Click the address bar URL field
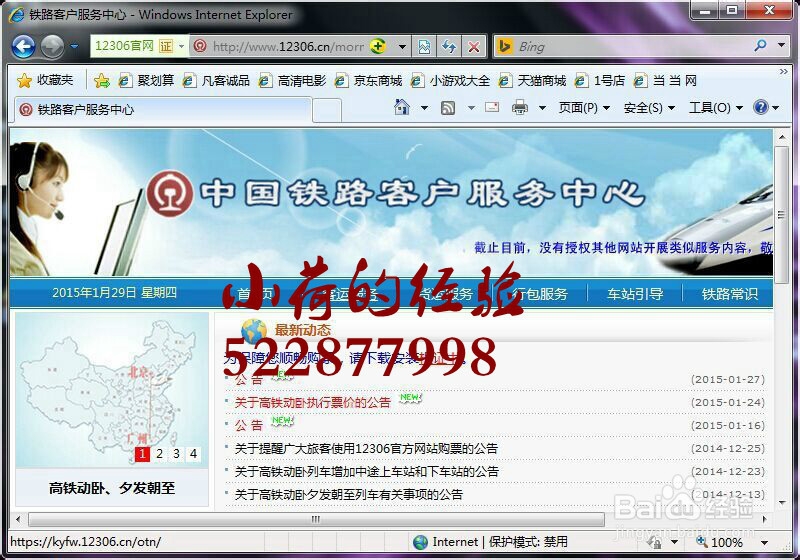This screenshot has width=800, height=560. point(288,47)
